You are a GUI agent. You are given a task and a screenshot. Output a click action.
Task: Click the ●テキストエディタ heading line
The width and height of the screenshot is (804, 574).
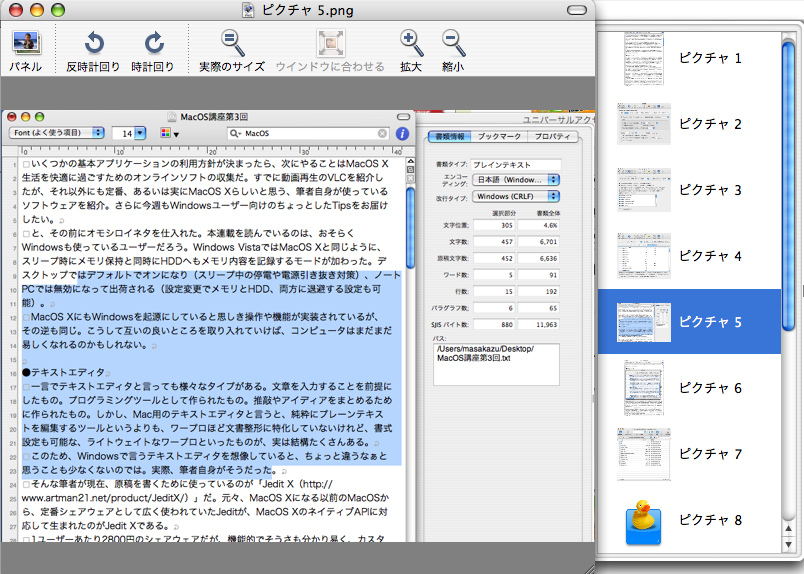point(63,372)
